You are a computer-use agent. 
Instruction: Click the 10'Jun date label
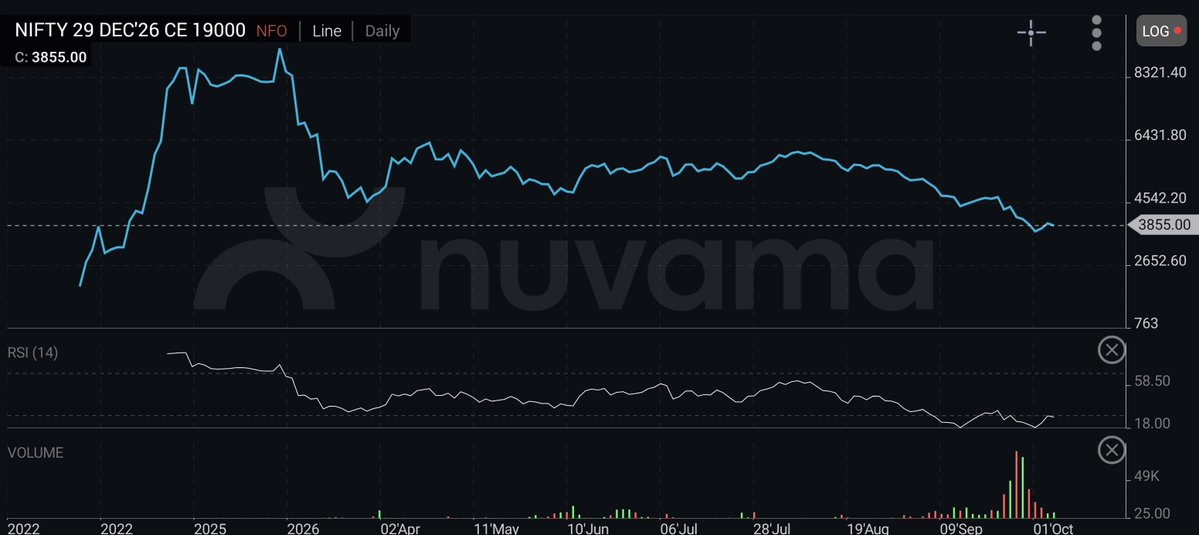tap(588, 528)
